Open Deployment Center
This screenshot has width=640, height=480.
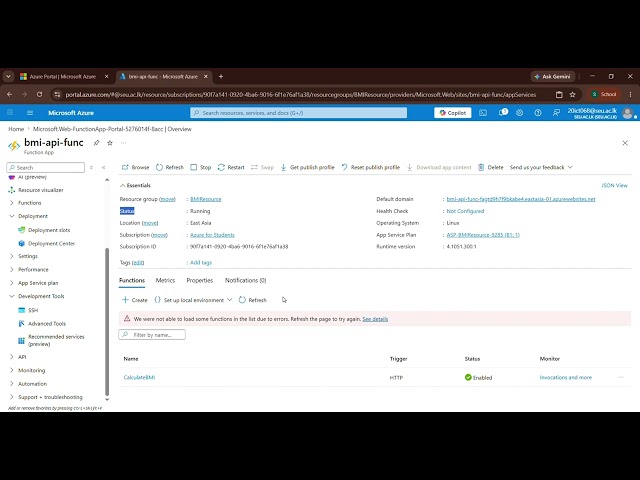[x=47, y=244]
